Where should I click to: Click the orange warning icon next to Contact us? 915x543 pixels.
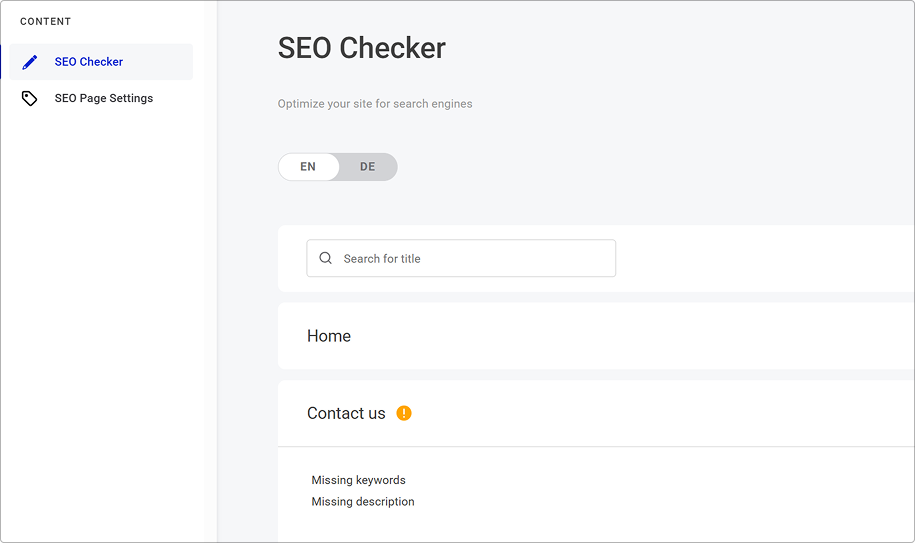coord(404,413)
